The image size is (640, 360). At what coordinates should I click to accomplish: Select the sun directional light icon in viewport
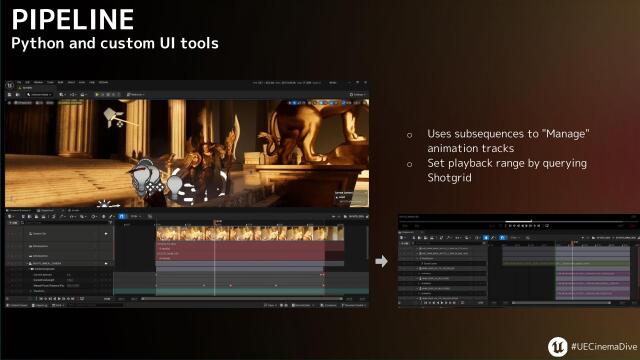click(105, 204)
